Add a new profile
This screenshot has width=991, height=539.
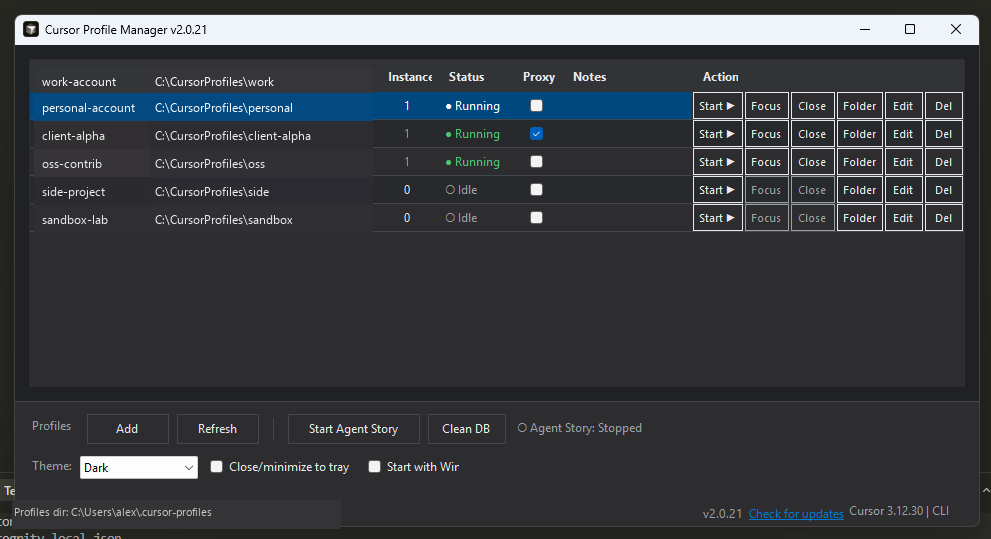pos(128,429)
